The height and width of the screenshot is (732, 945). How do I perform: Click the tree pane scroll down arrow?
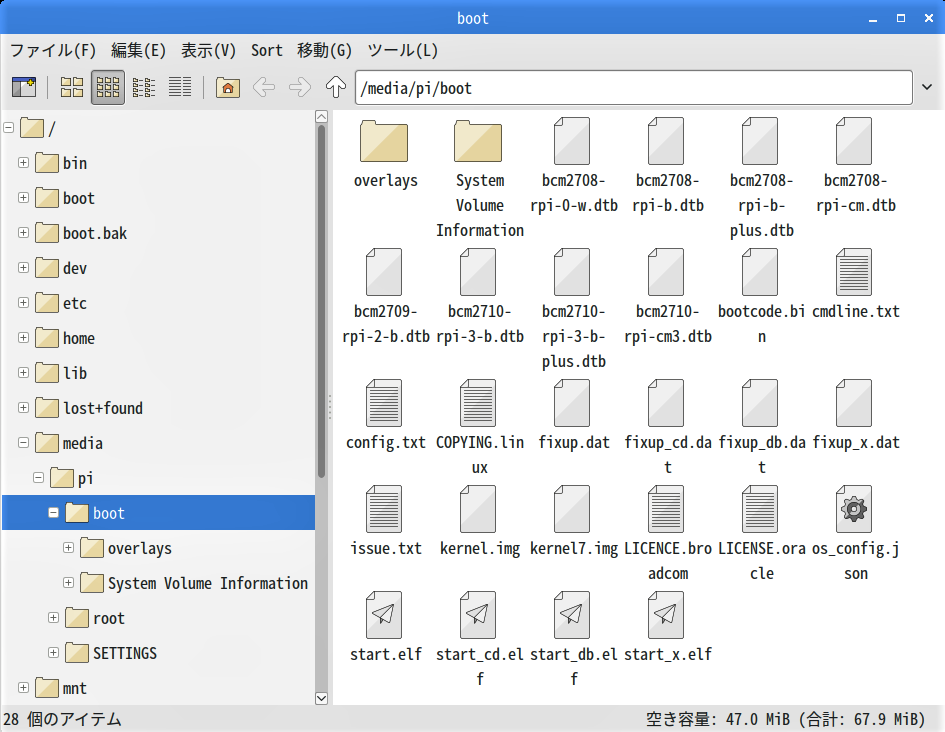[322, 698]
